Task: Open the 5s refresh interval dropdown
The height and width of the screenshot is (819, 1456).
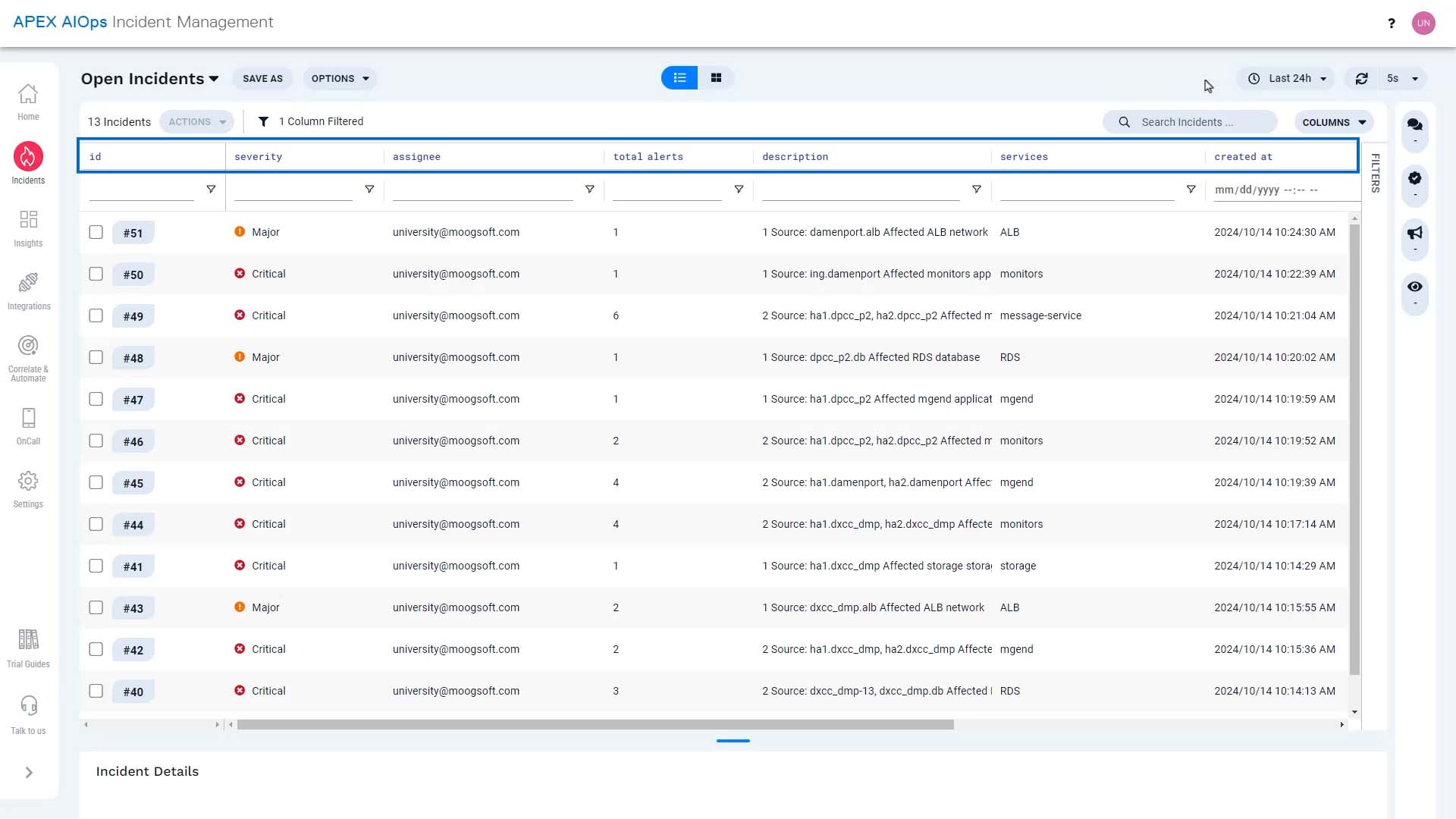Action: coord(1402,79)
